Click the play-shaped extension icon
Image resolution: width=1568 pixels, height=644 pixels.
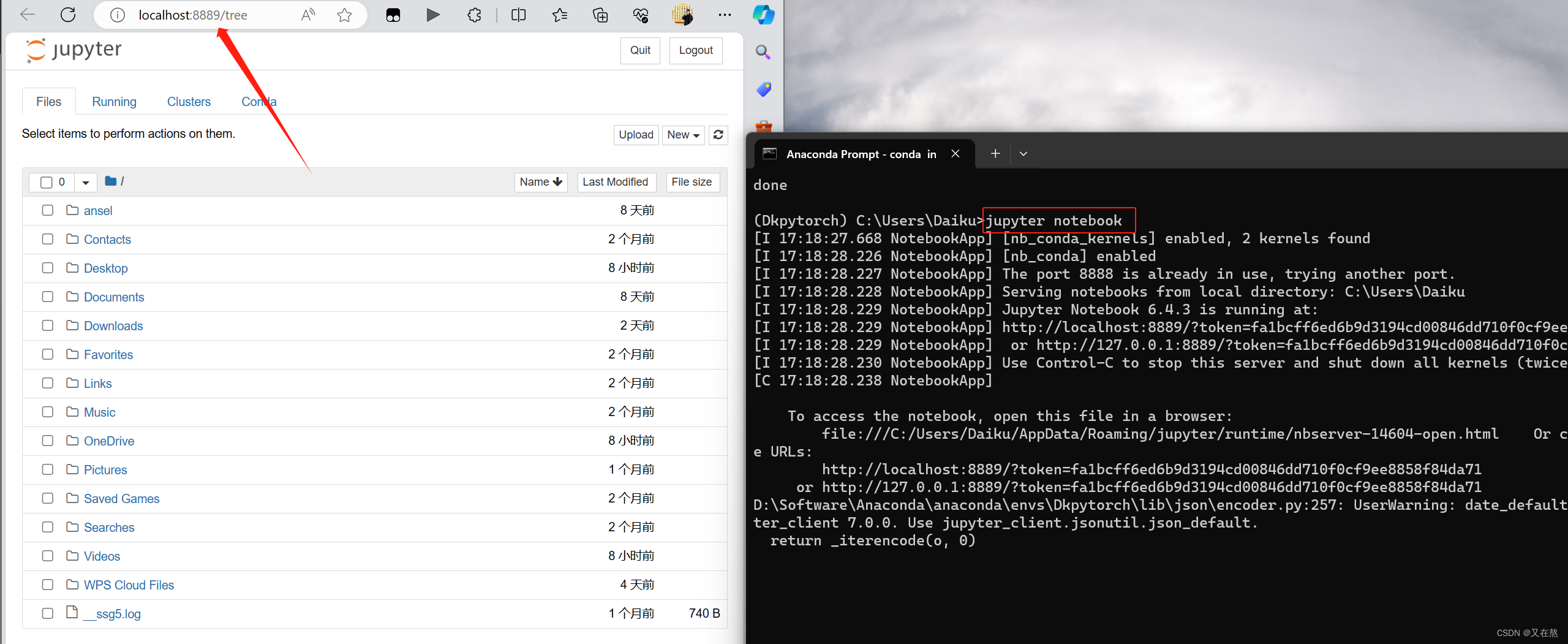(x=433, y=15)
